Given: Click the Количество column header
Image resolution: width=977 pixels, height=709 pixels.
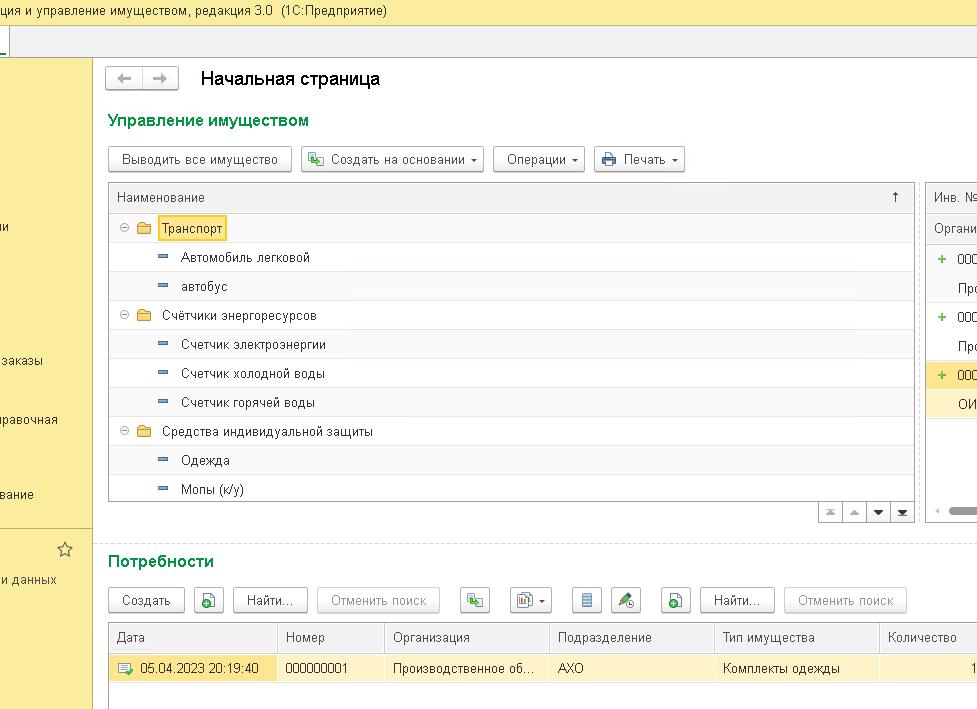Looking at the screenshot, I should point(928,637).
